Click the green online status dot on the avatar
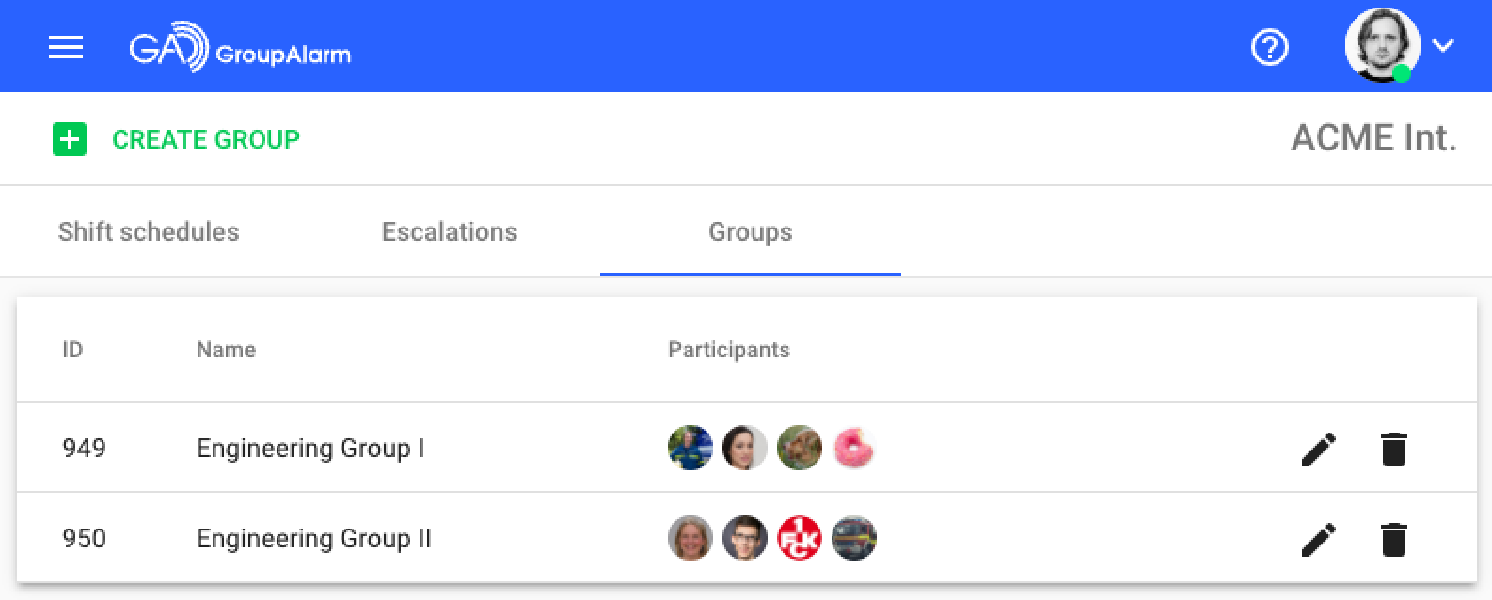The image size is (1492, 600). point(1403,72)
